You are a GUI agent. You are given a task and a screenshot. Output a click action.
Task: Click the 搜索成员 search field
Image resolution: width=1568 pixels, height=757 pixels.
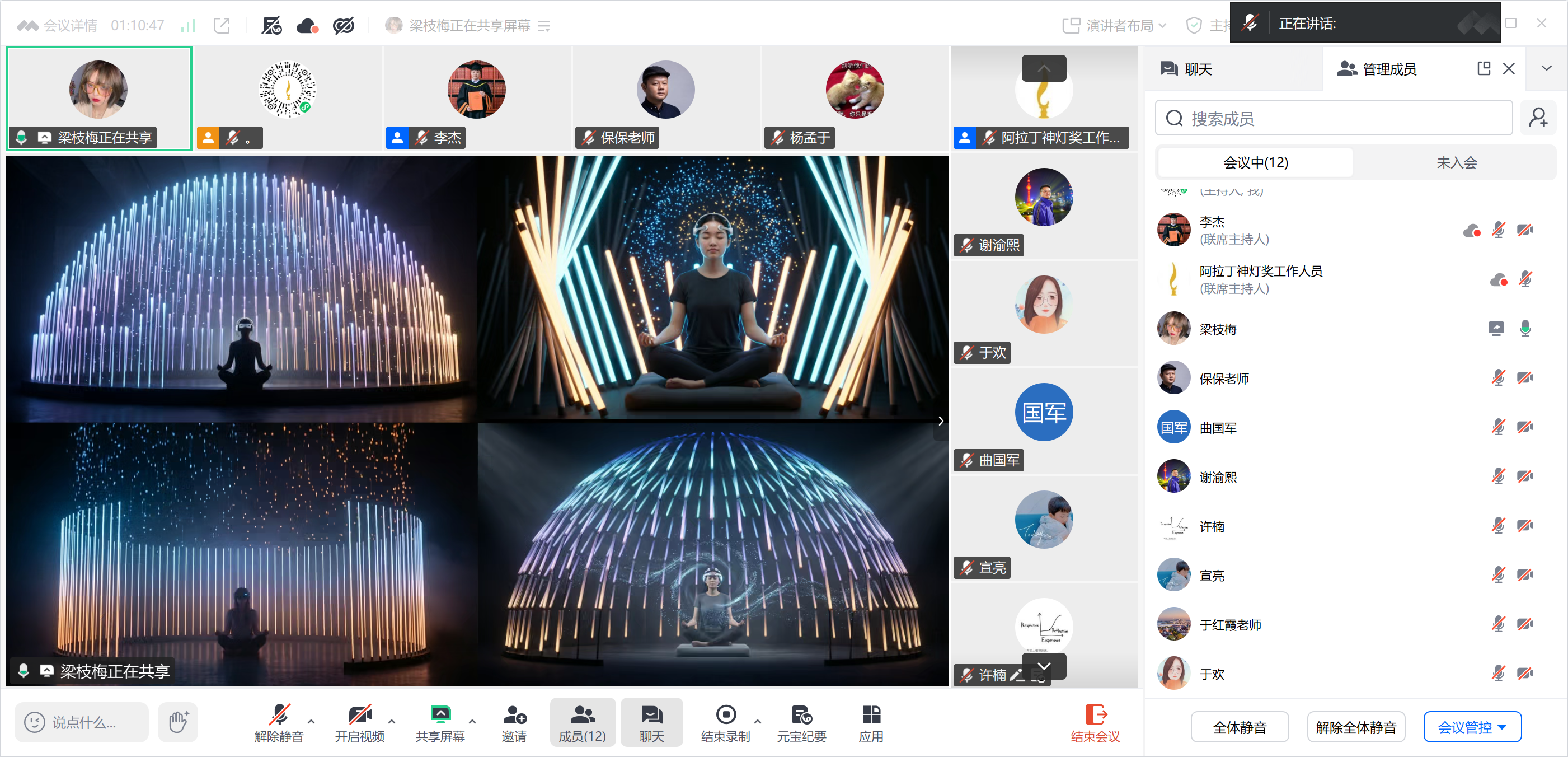pyautogui.click(x=1333, y=118)
